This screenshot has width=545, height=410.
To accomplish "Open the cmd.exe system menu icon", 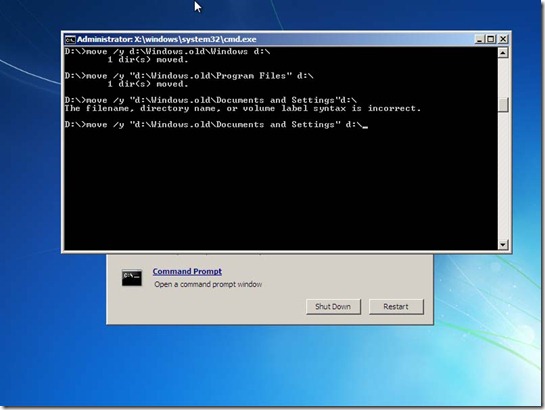I will point(70,40).
